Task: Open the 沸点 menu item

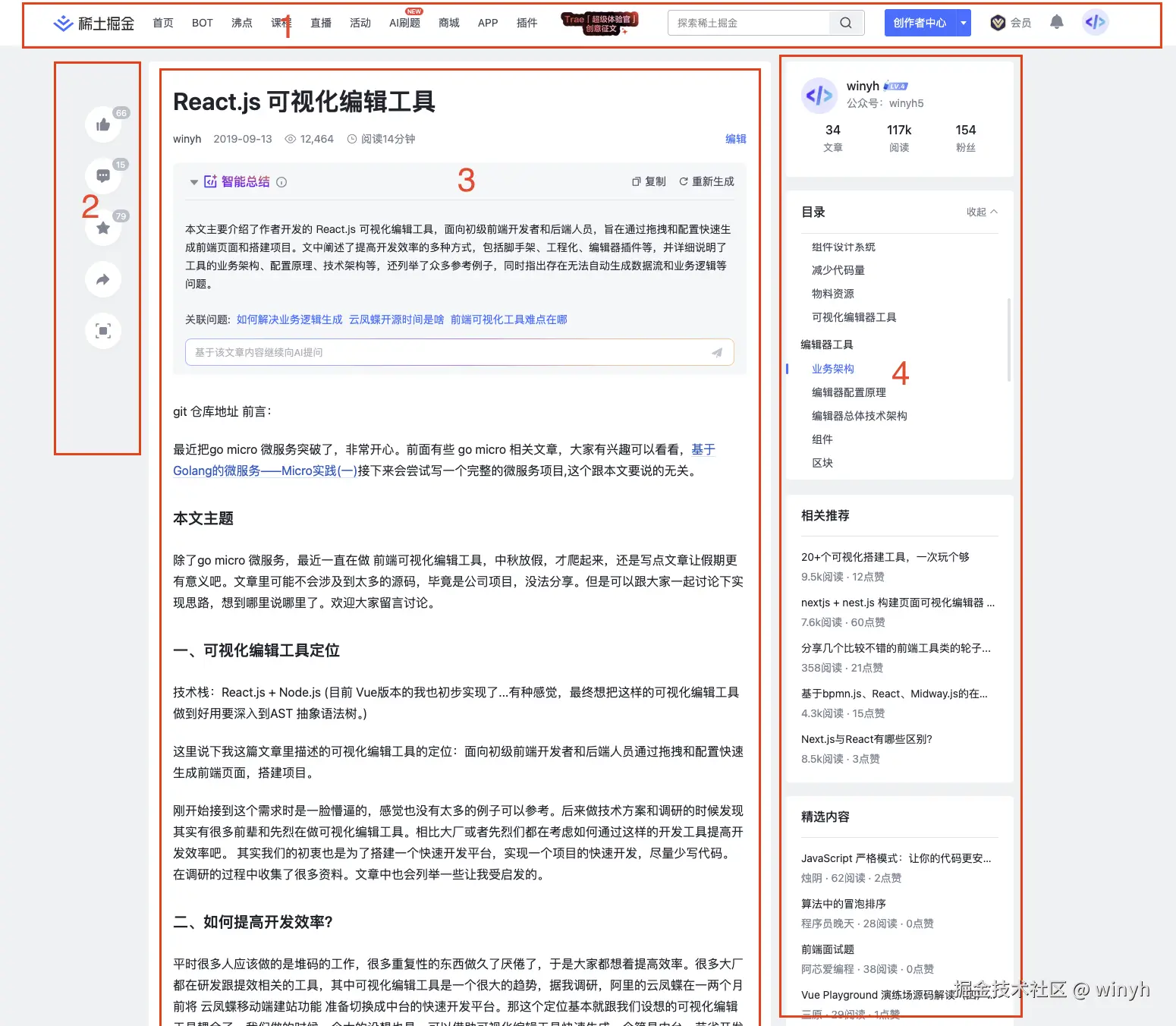Action: click(241, 22)
